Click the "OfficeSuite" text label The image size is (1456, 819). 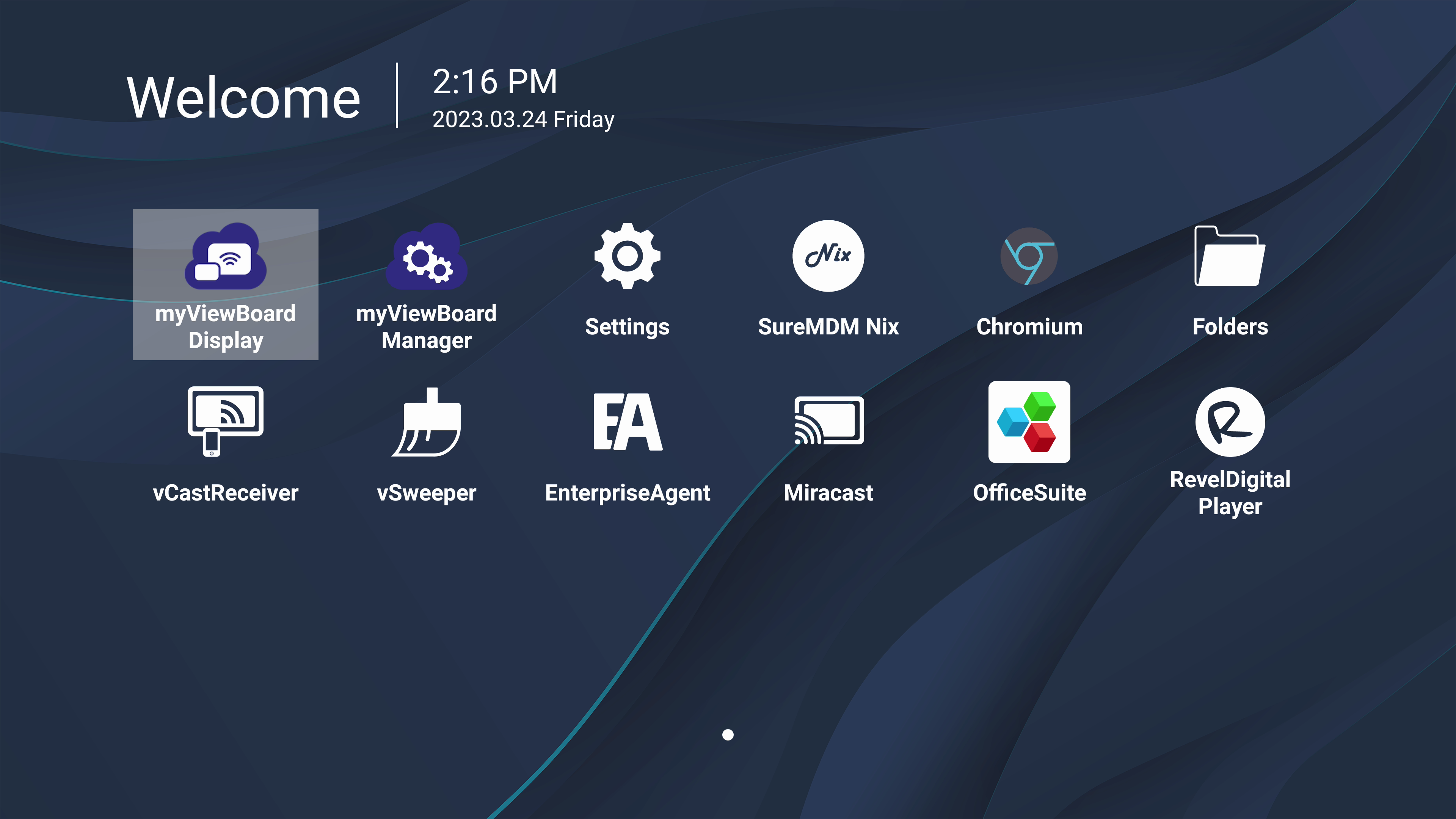(1029, 493)
